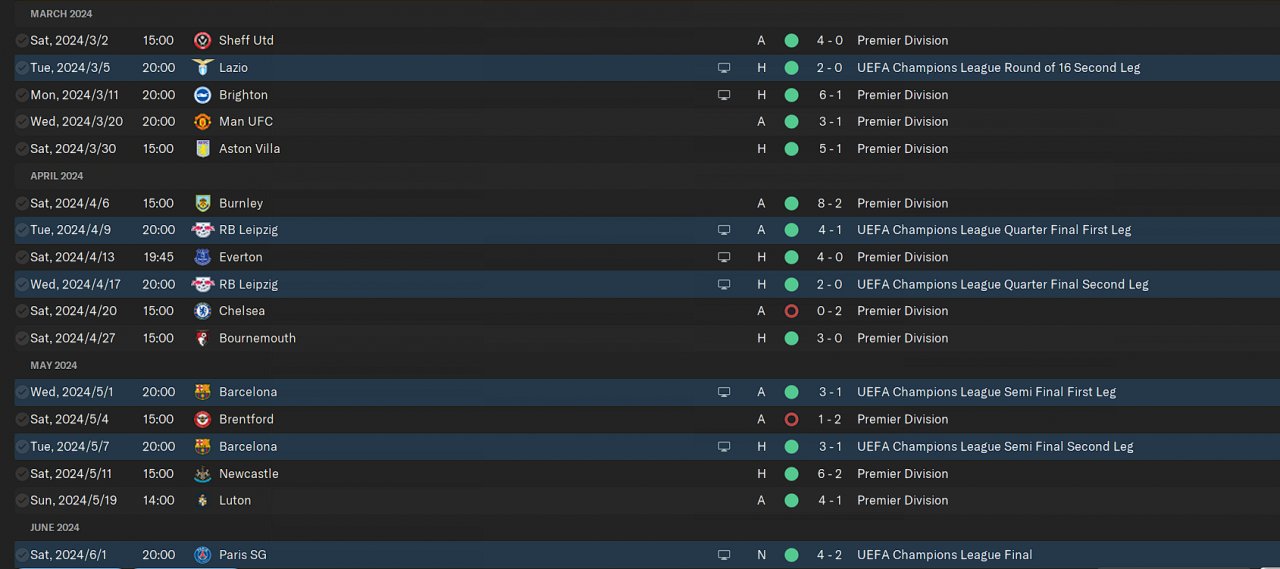Click the Brighton club crest
The image size is (1280, 569).
tap(203, 95)
